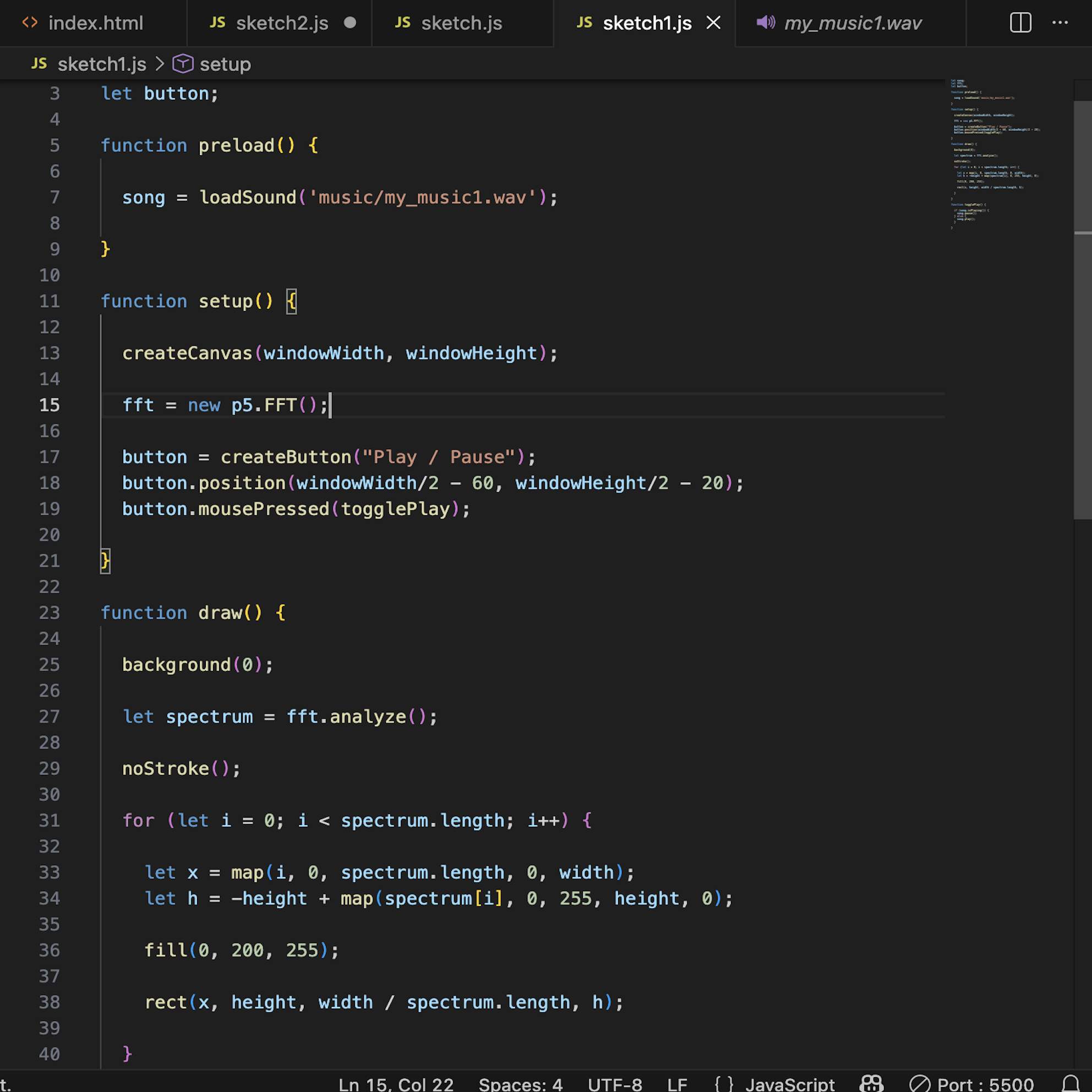The width and height of the screenshot is (1092, 1092).
Task: Click line number 11 in gutter
Action: 50,301
